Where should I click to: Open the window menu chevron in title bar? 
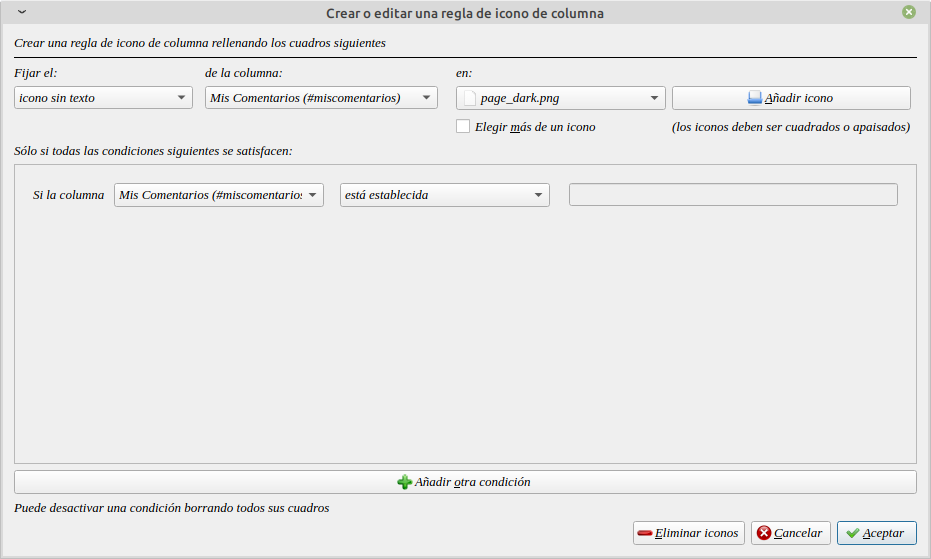(22, 12)
